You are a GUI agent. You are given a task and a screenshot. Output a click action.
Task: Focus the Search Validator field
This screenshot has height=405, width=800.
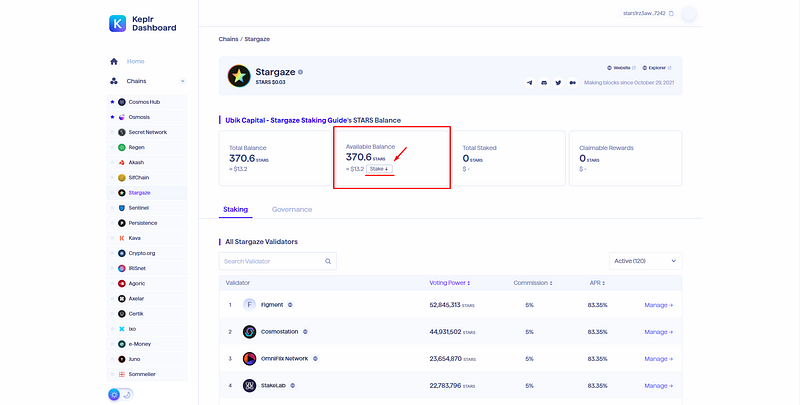point(278,261)
